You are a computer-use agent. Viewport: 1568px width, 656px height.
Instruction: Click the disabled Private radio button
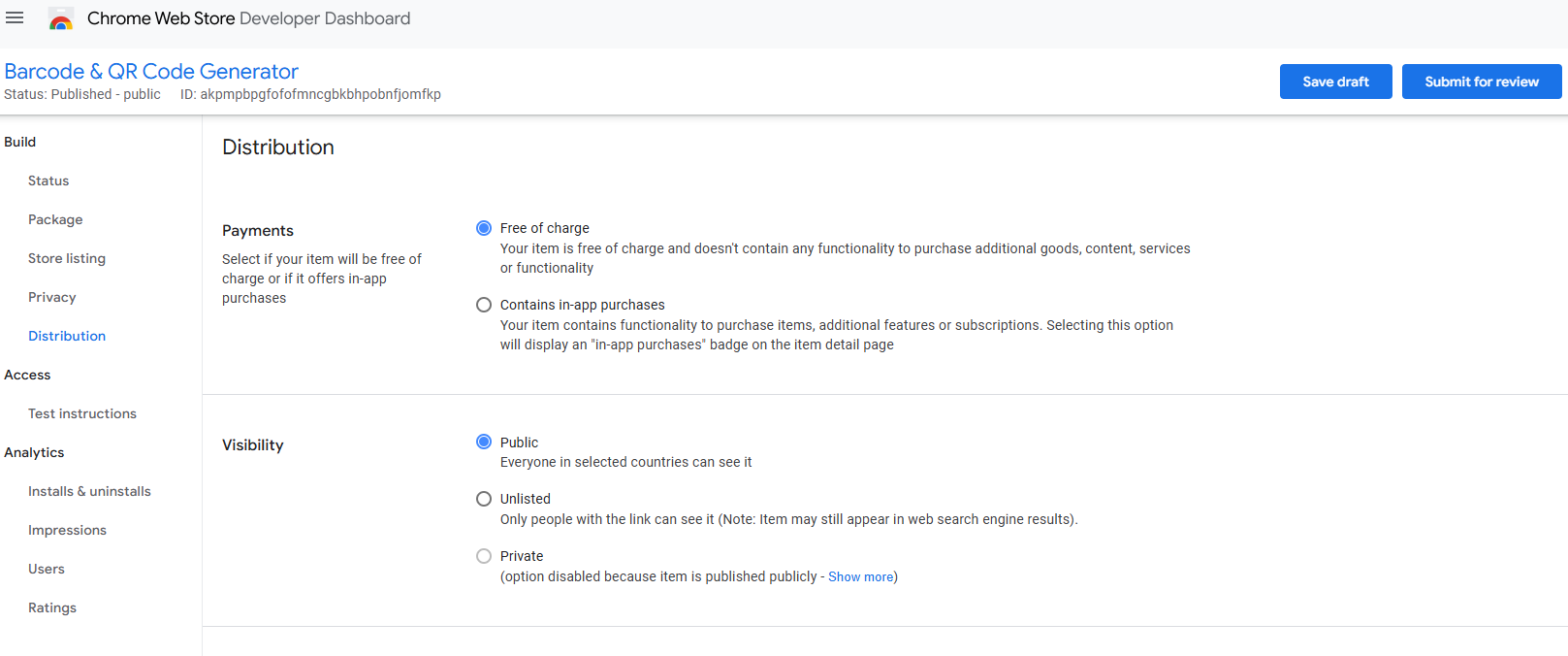484,556
